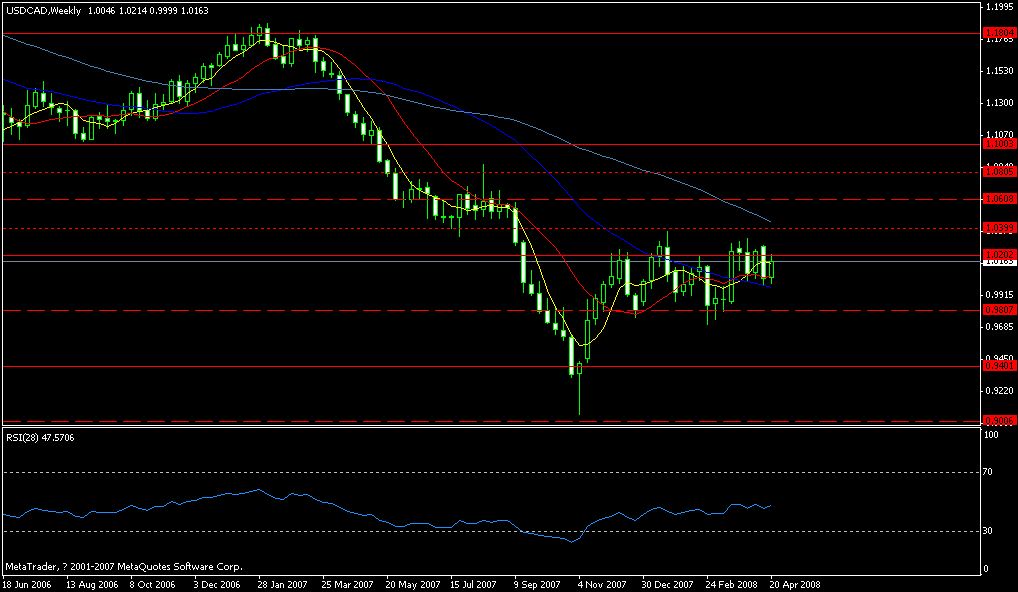
Task: Click the red dashed line at 0.9807
Action: click(x=300, y=311)
